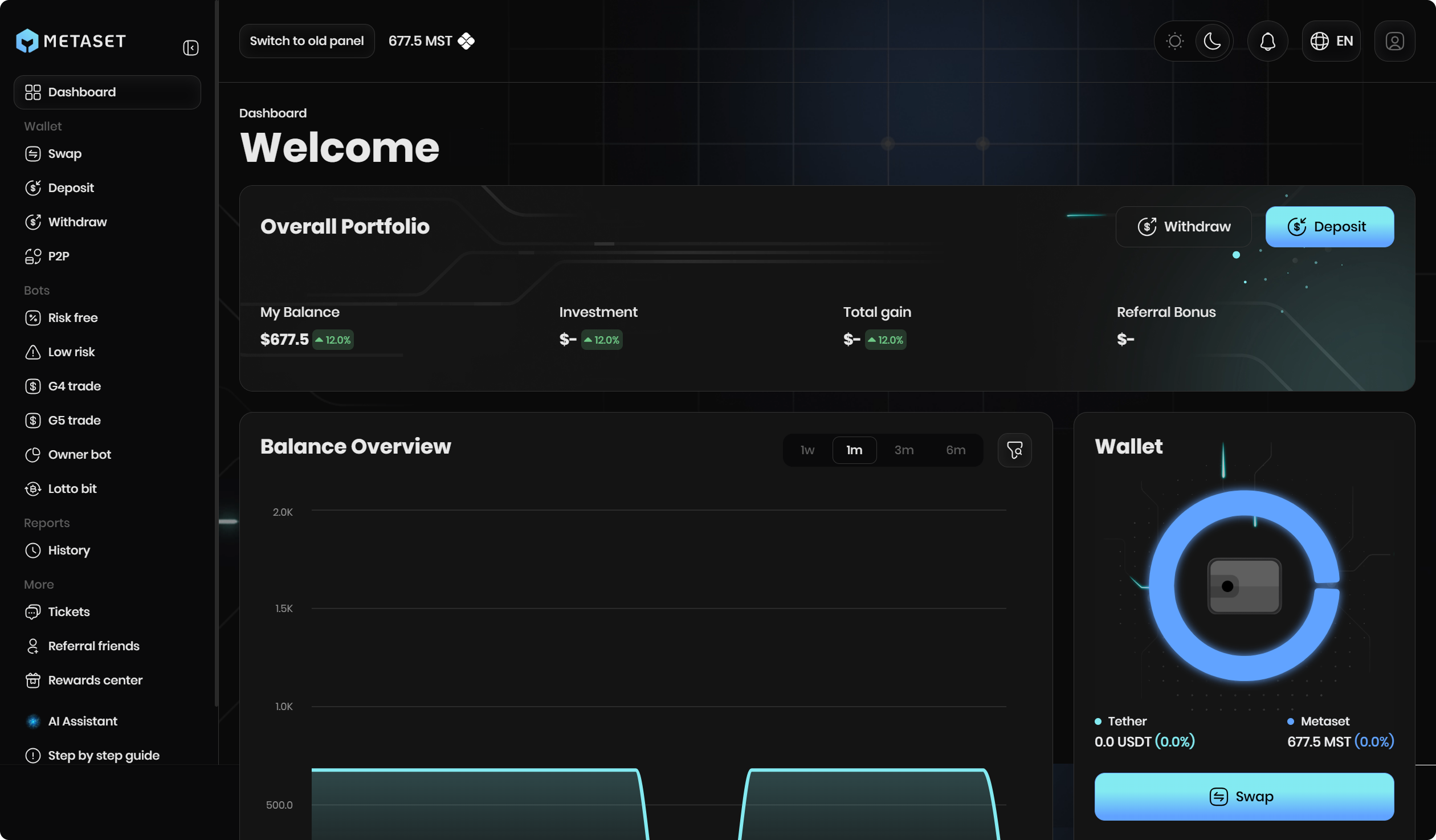This screenshot has height=840, width=1436.
Task: Open user profile avatar icon
Action: pyautogui.click(x=1394, y=41)
